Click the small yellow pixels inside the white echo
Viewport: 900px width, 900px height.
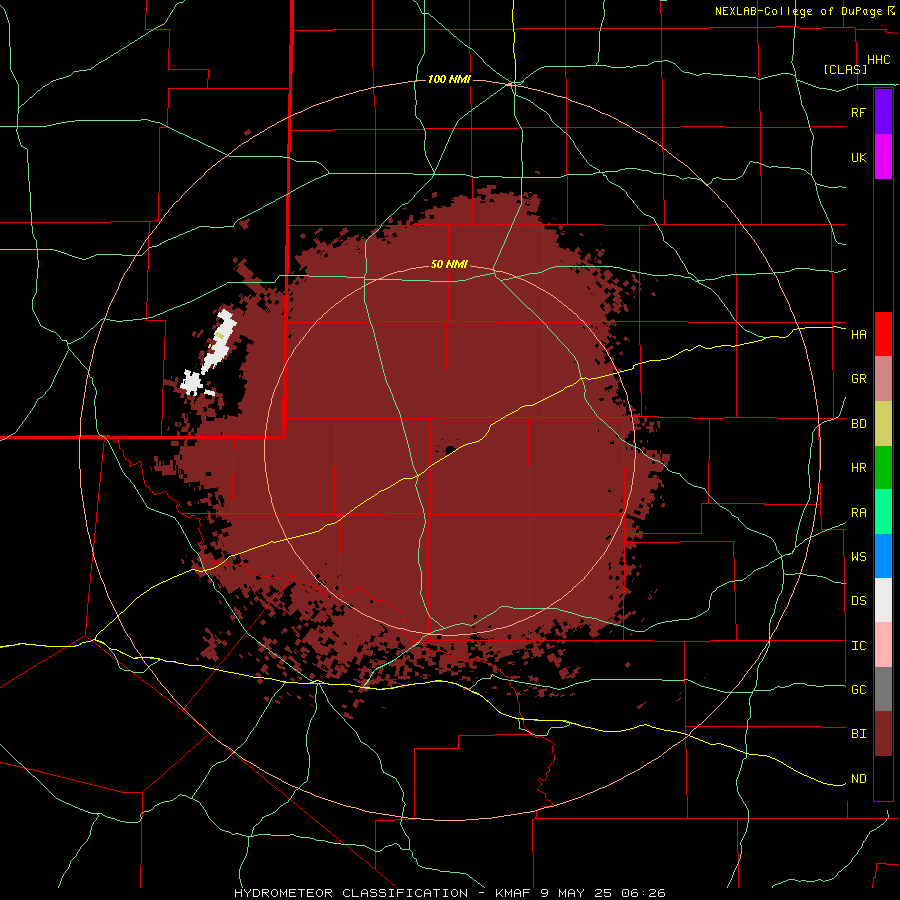point(219,336)
